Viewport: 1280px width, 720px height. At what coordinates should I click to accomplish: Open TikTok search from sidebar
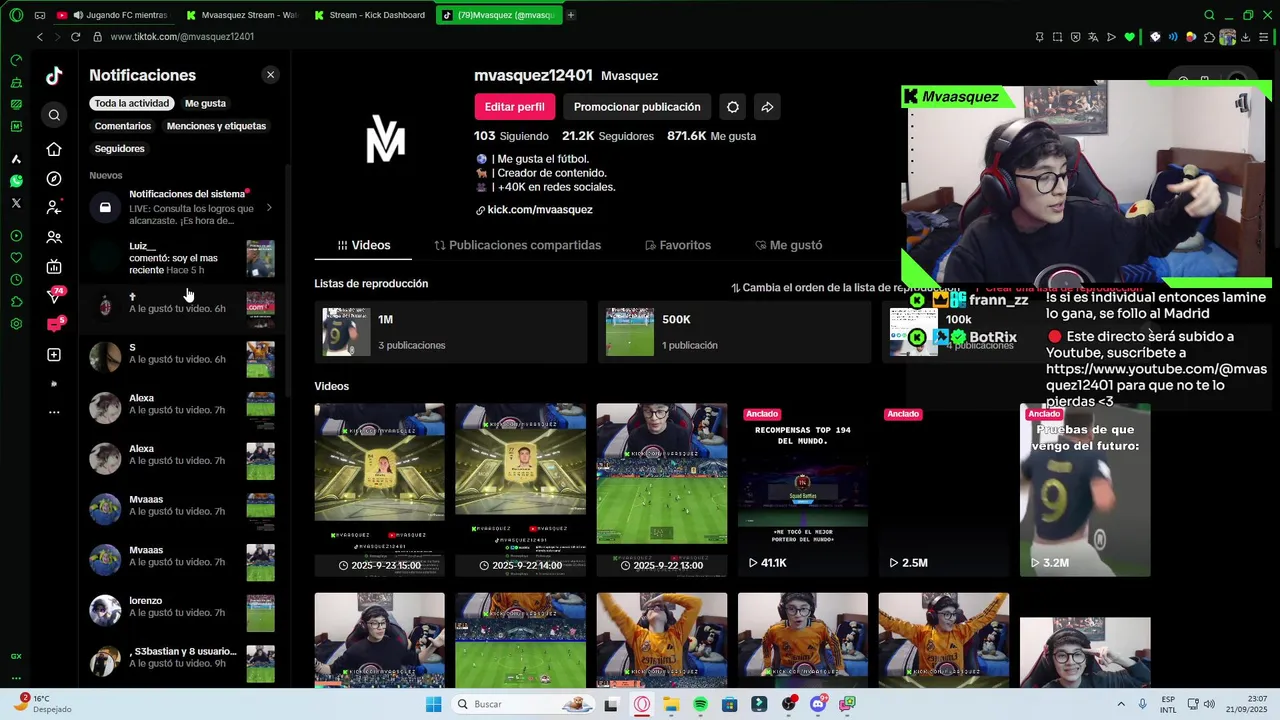click(x=54, y=115)
